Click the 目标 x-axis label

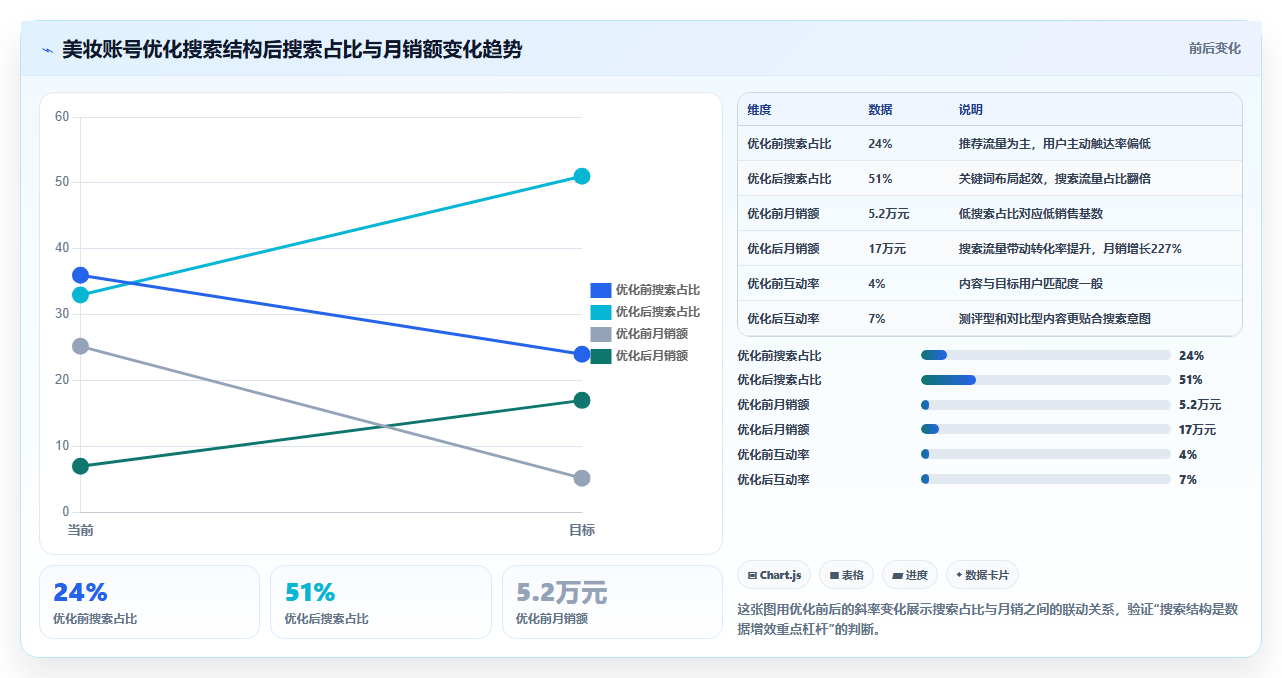pyautogui.click(x=582, y=530)
